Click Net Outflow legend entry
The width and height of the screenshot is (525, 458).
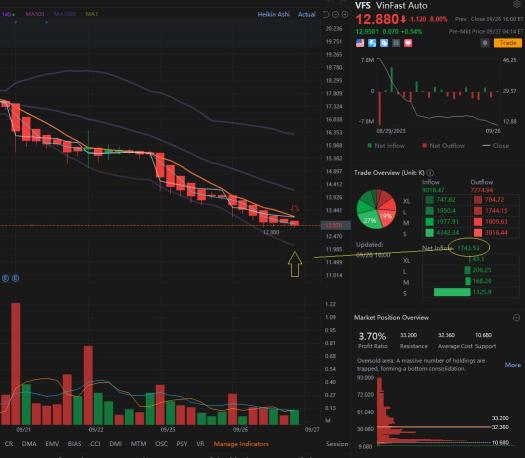[443, 146]
